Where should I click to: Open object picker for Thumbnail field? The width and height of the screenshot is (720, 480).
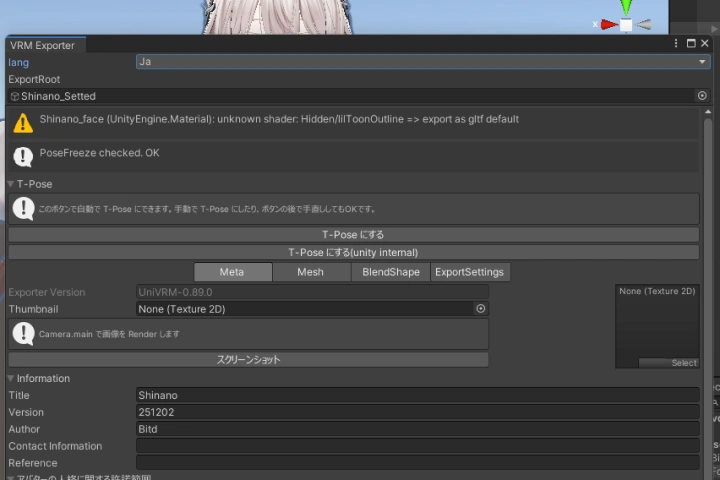tap(480, 309)
